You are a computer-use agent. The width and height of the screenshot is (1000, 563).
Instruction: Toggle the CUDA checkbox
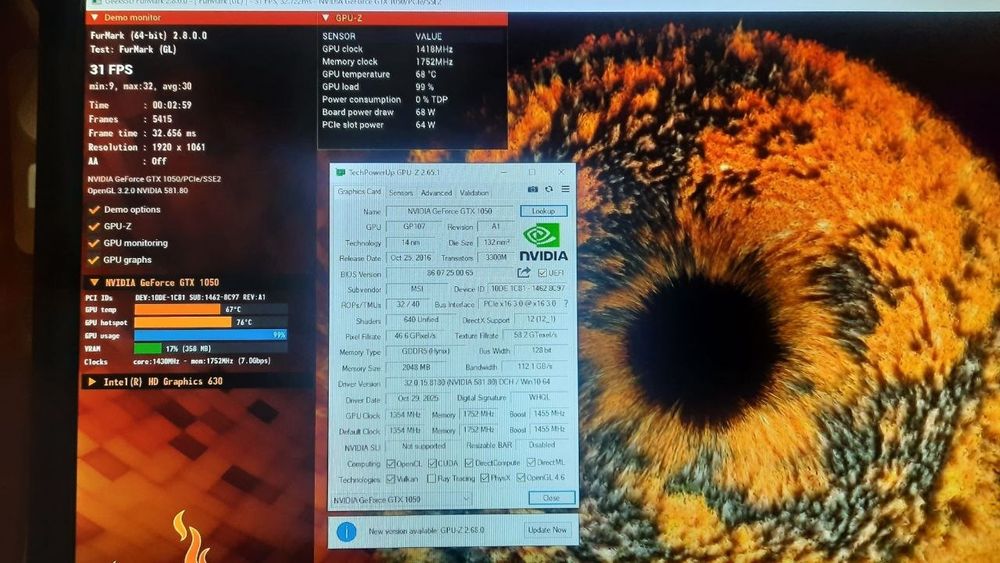(x=432, y=463)
